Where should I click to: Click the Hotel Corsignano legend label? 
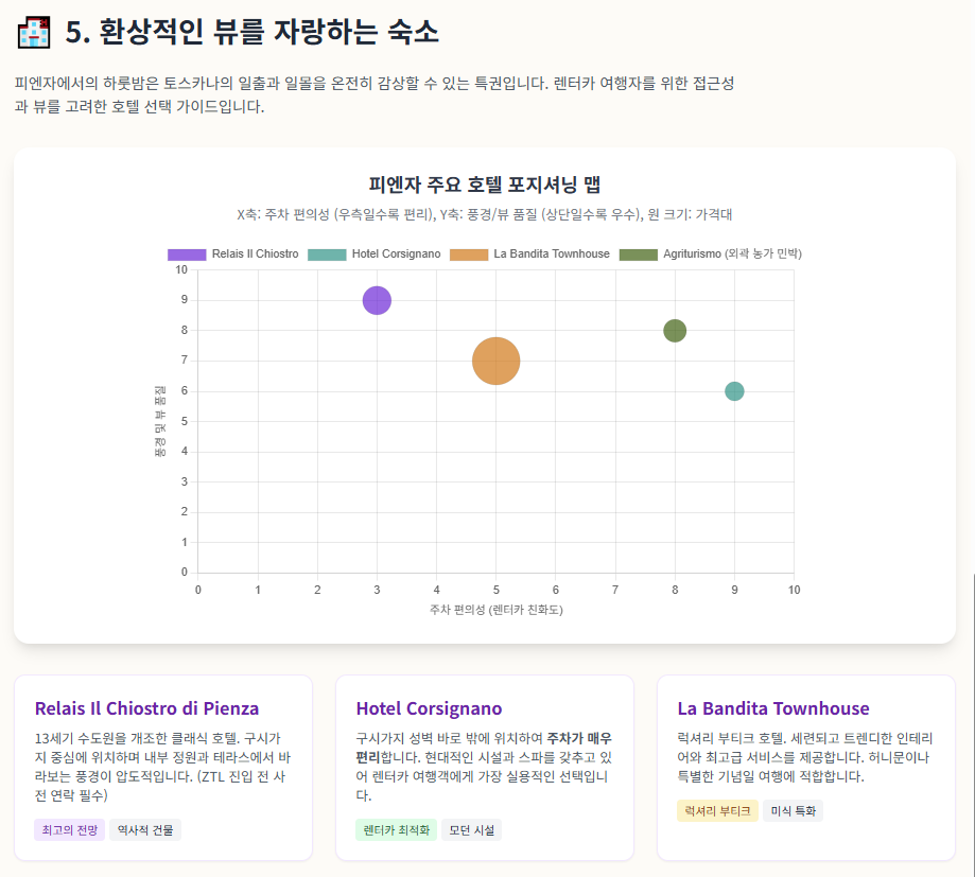point(396,254)
